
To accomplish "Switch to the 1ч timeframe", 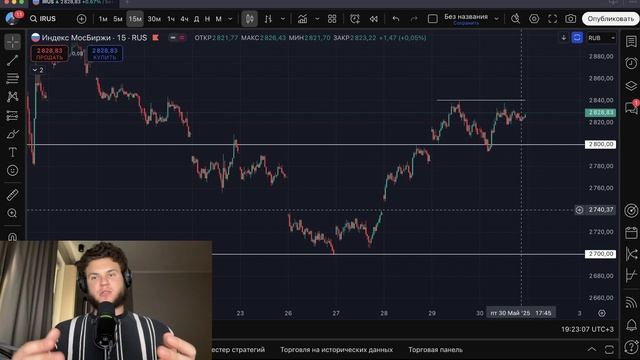I will coord(171,19).
